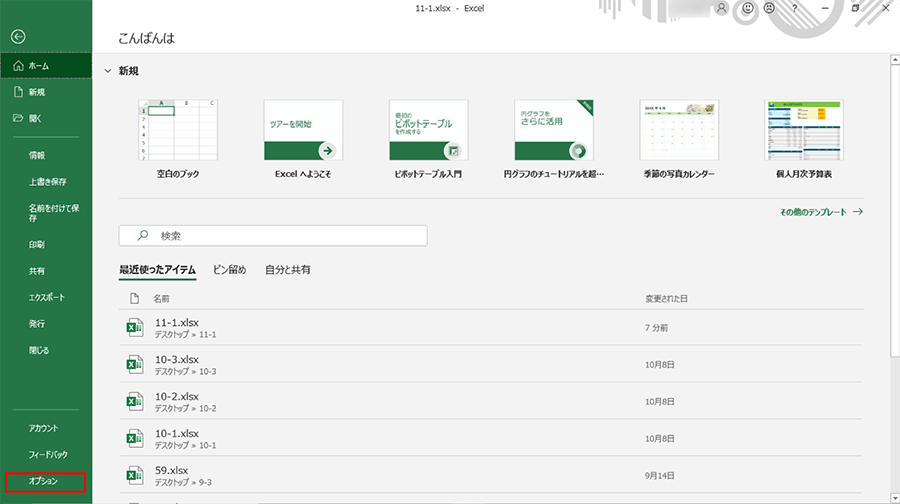Open recent file 10-2.xlsx

(x=491, y=401)
